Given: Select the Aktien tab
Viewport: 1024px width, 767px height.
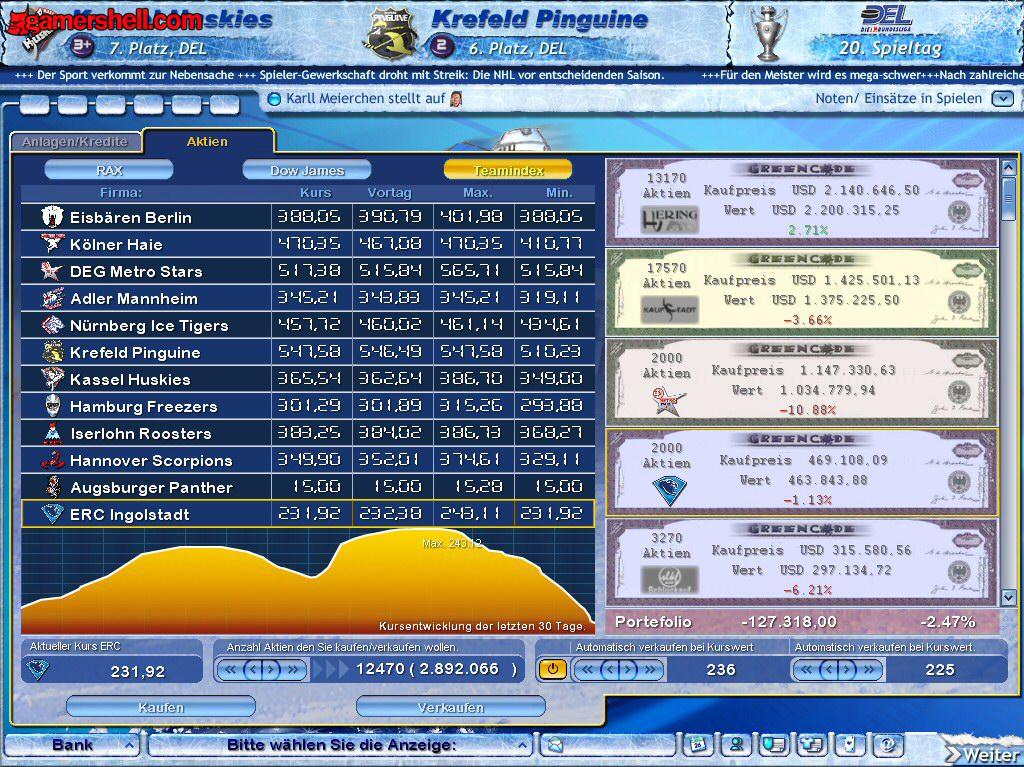Looking at the screenshot, I should 207,142.
